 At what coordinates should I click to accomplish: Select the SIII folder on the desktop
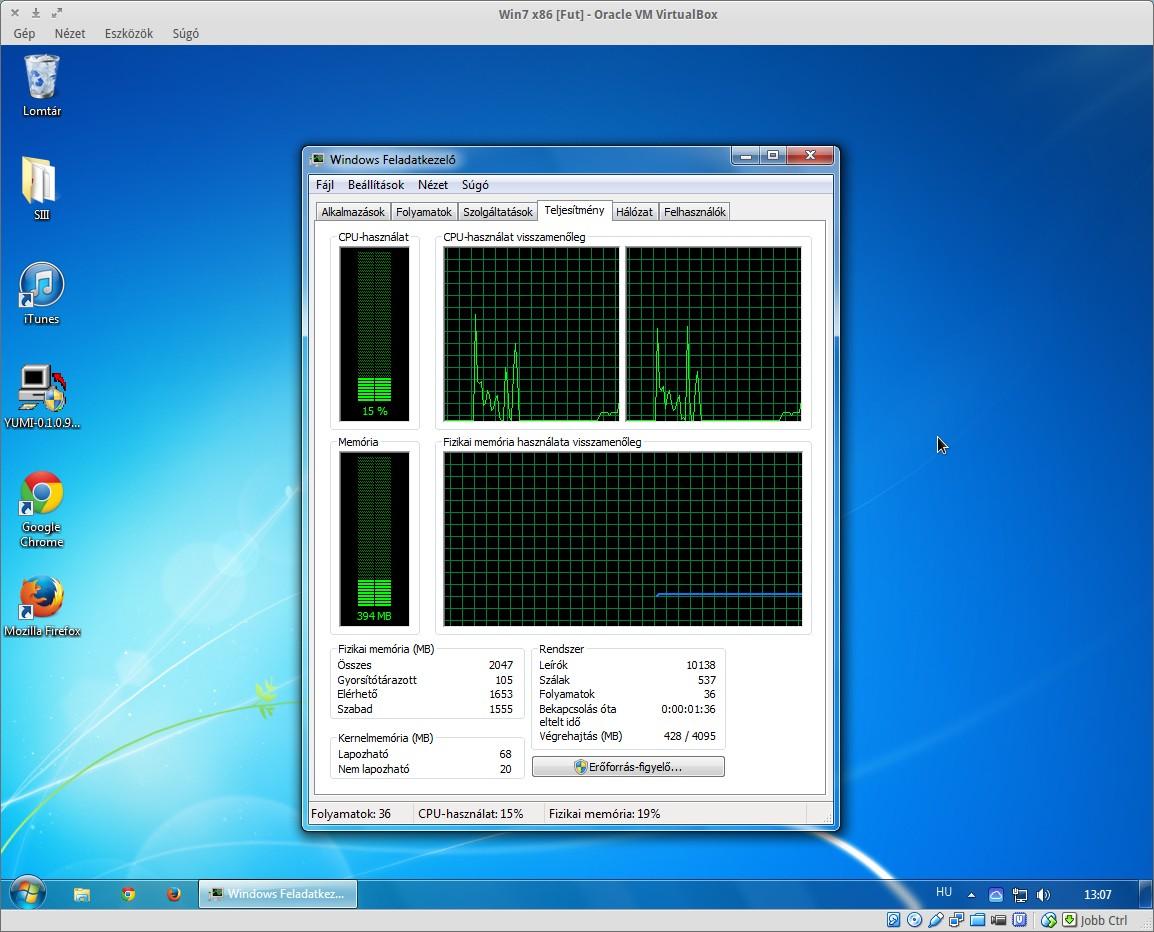[40, 188]
